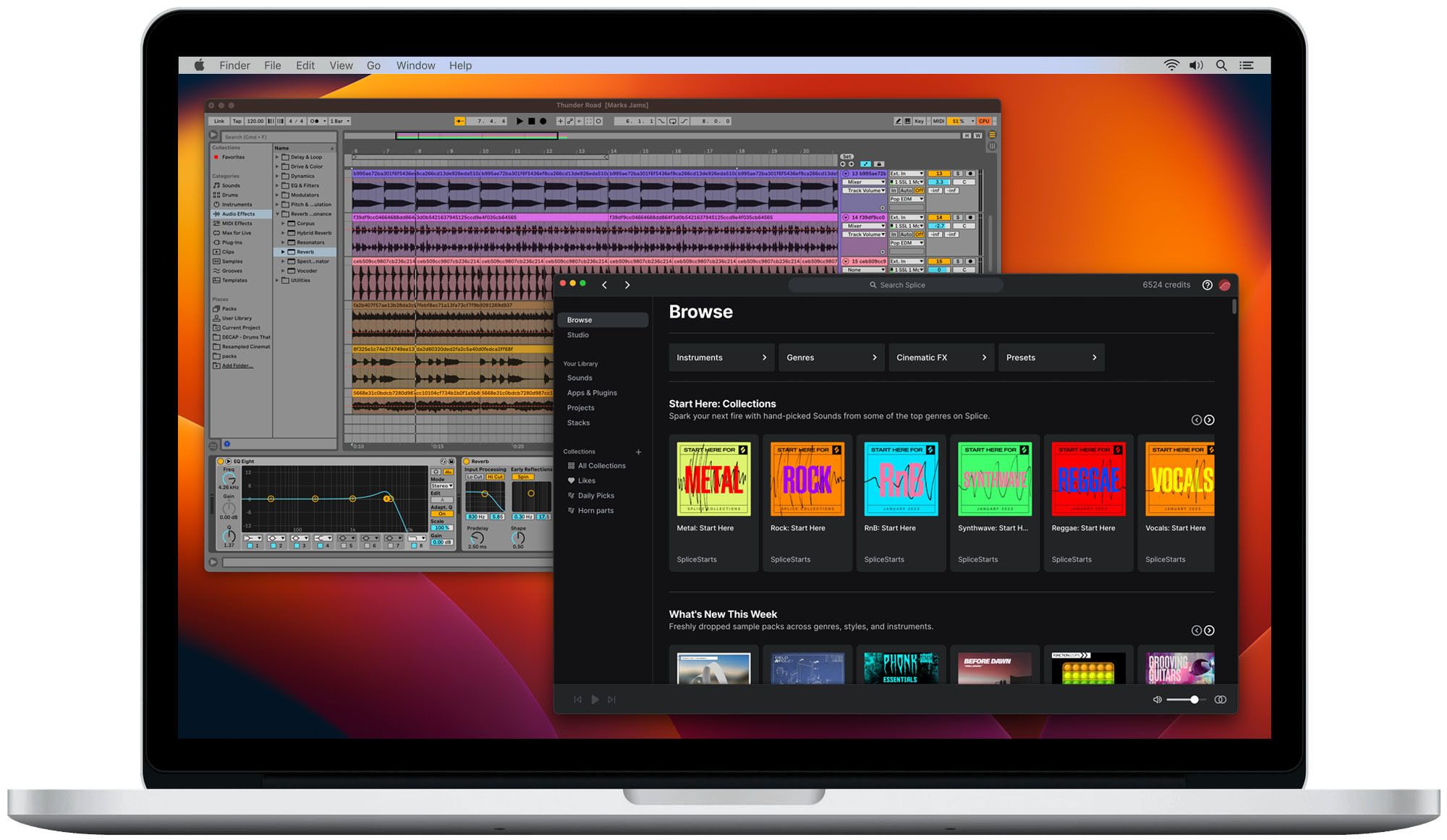Select Max for Live in the sidebar
The image size is (1447, 840).
point(236,233)
